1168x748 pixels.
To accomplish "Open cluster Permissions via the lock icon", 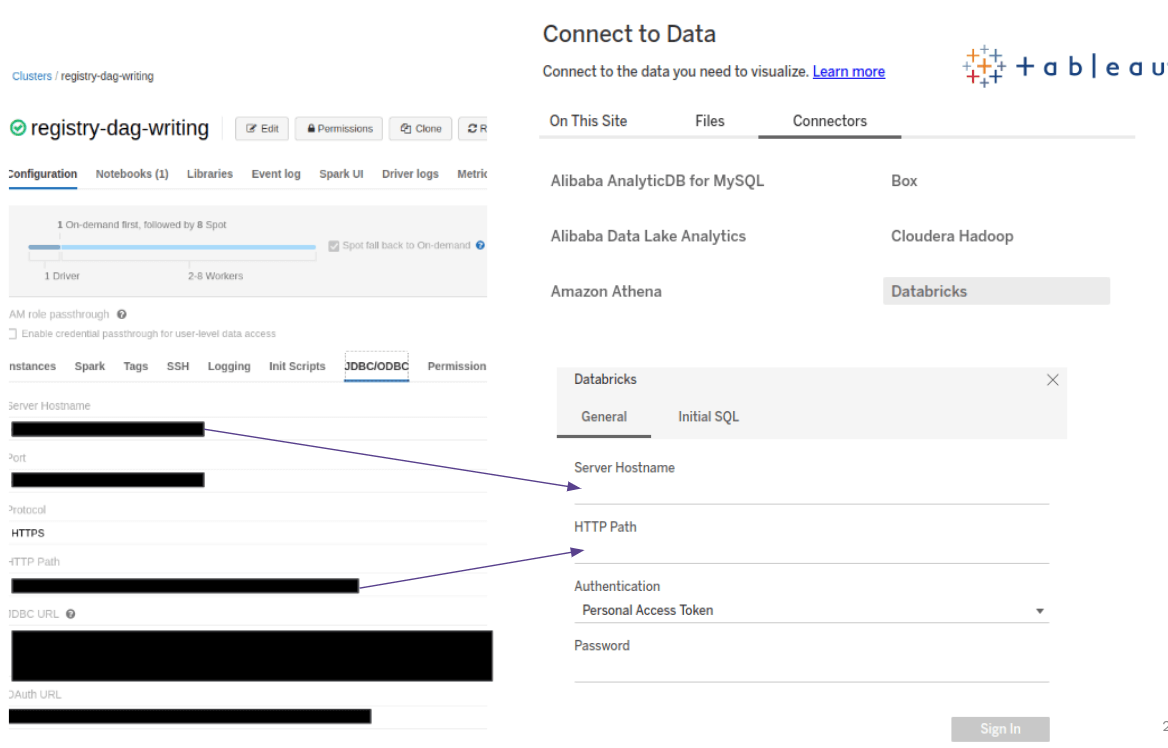I will pos(312,128).
